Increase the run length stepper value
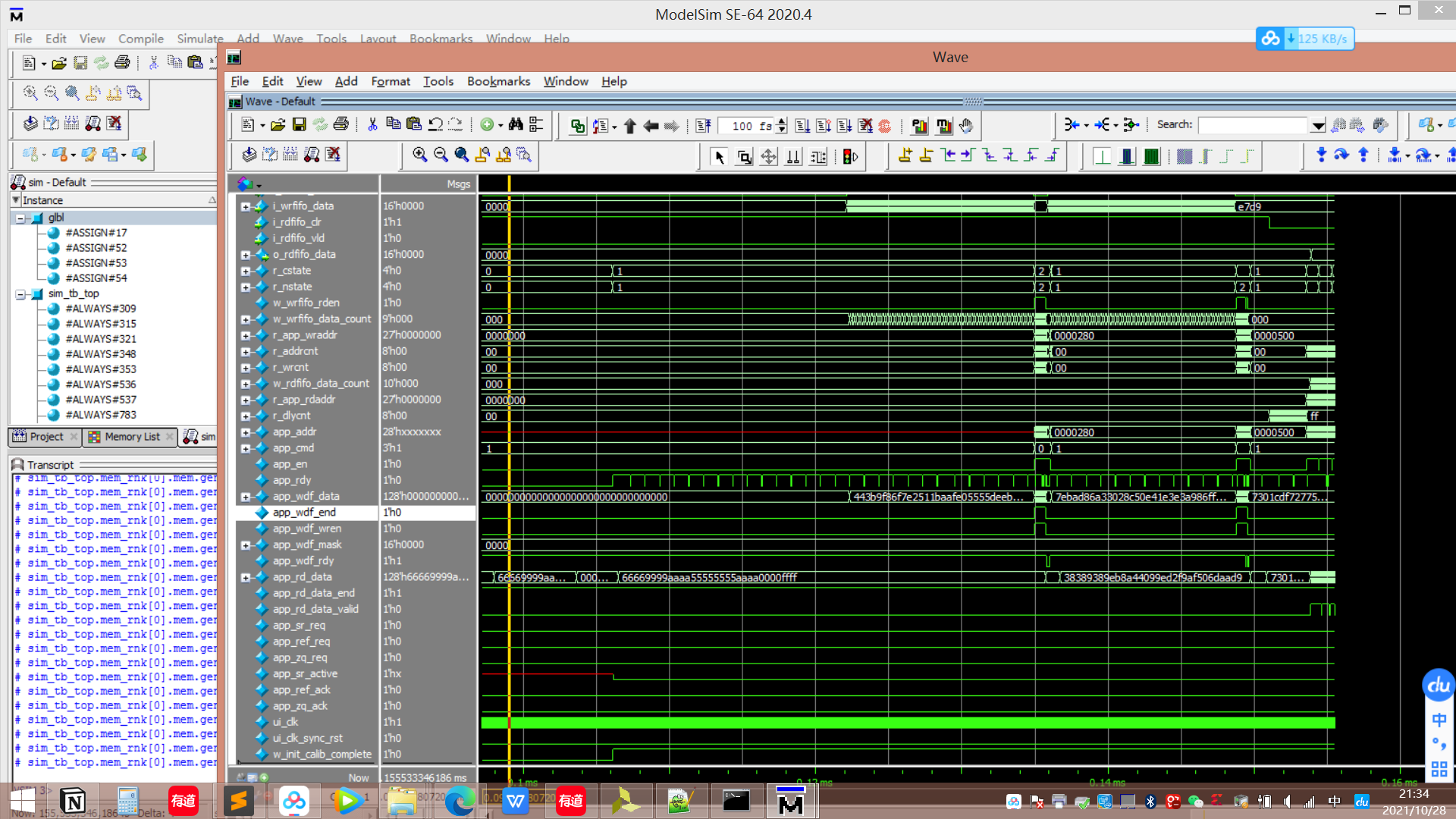This screenshot has height=819, width=1456. click(x=782, y=121)
